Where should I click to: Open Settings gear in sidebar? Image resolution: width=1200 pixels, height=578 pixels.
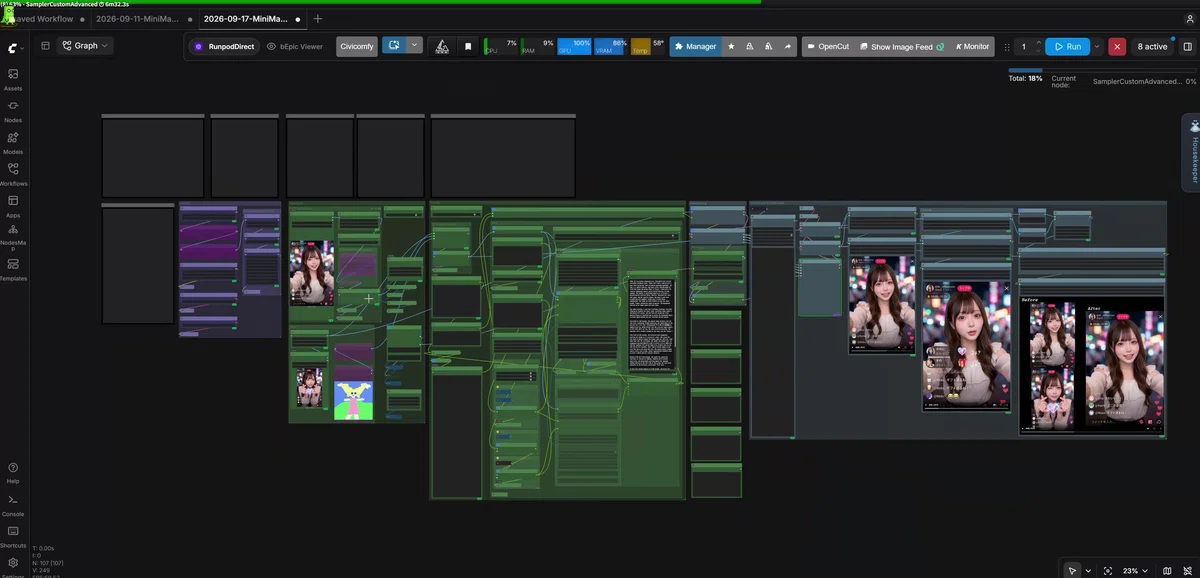(13, 564)
